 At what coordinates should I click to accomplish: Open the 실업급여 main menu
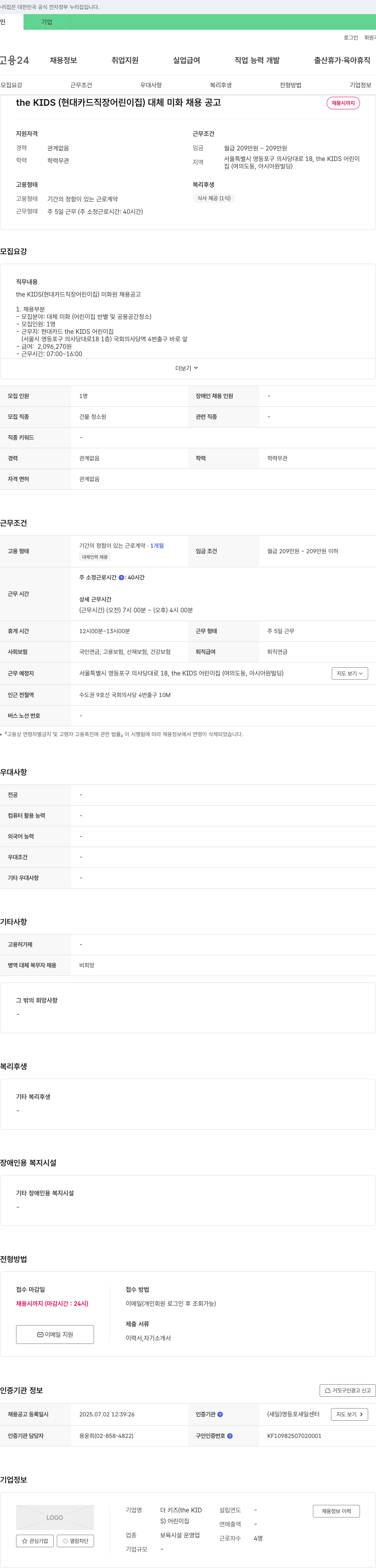point(186,60)
